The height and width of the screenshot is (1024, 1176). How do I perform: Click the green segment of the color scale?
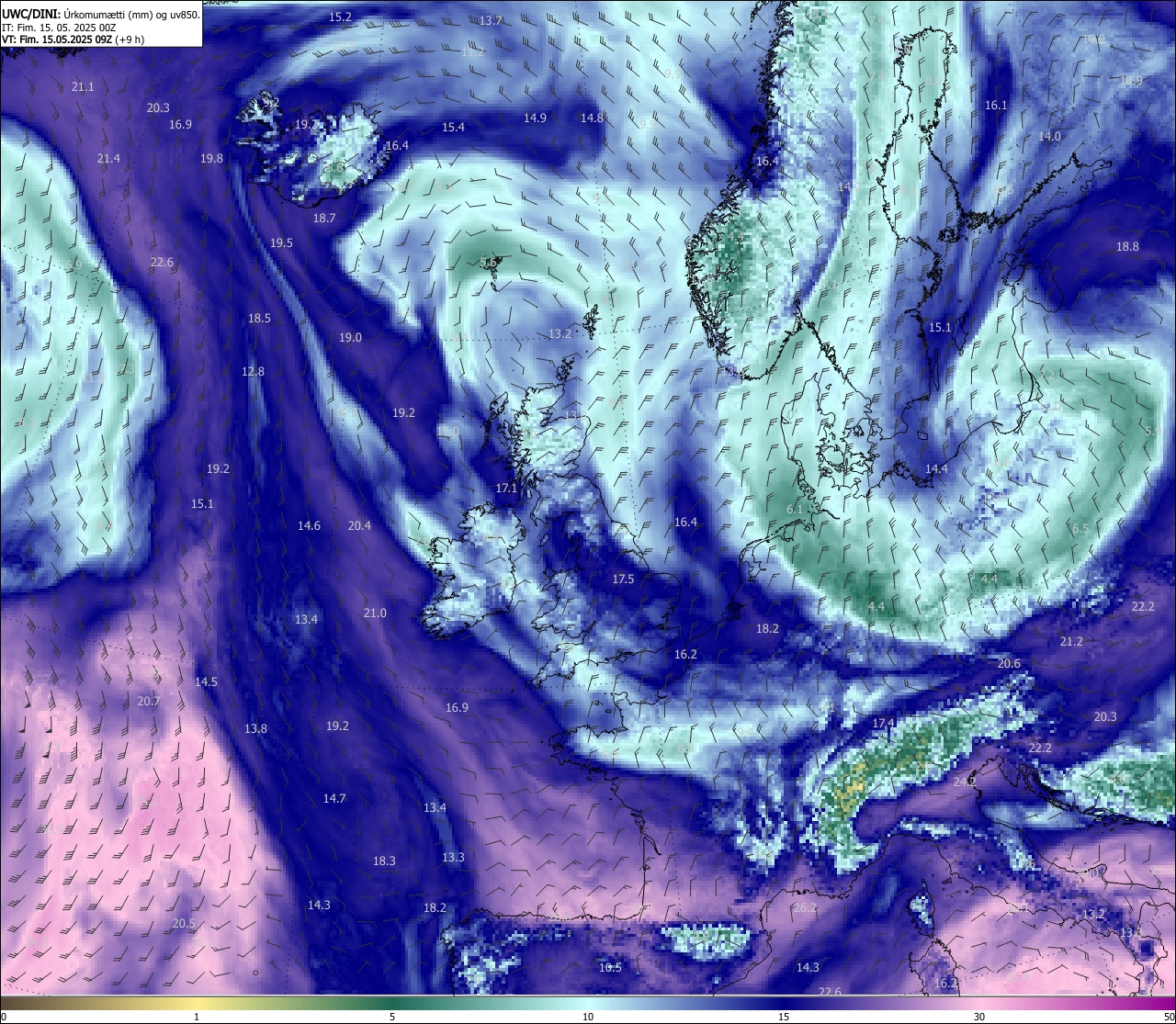pyautogui.click(x=392, y=1002)
